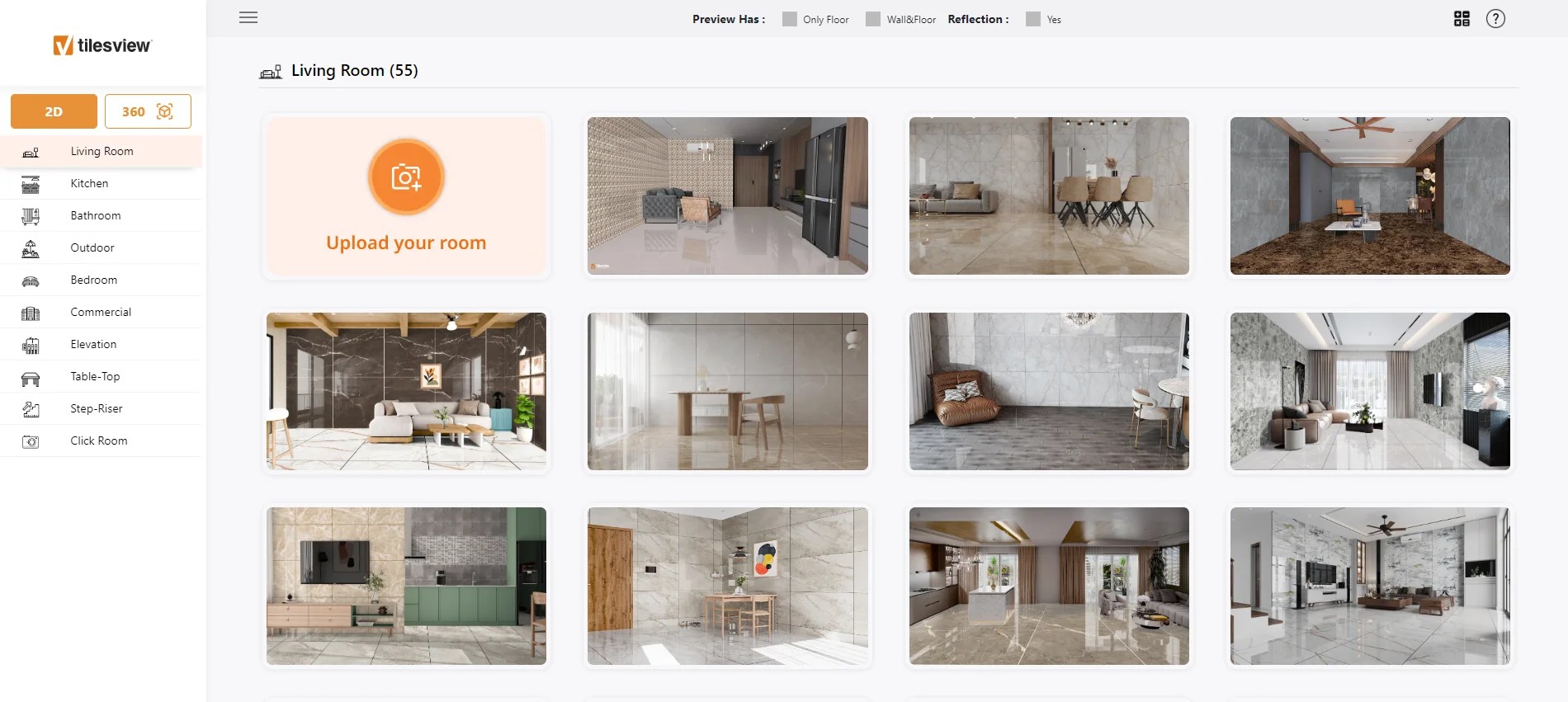Click the Preview Has label
Screen dimensions: 1568x702
(x=729, y=19)
